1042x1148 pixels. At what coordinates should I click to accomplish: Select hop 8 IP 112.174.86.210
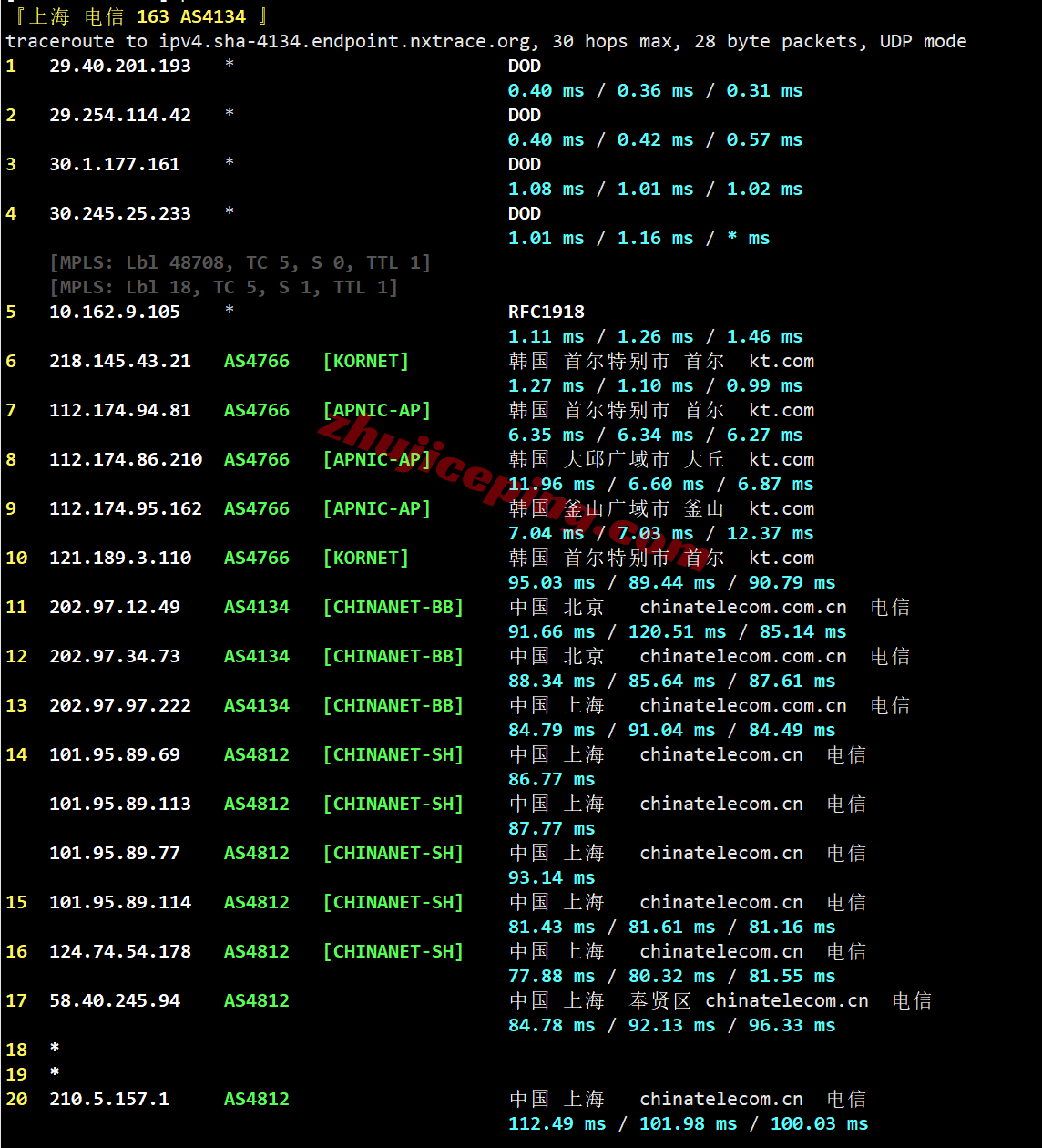pyautogui.click(x=126, y=459)
